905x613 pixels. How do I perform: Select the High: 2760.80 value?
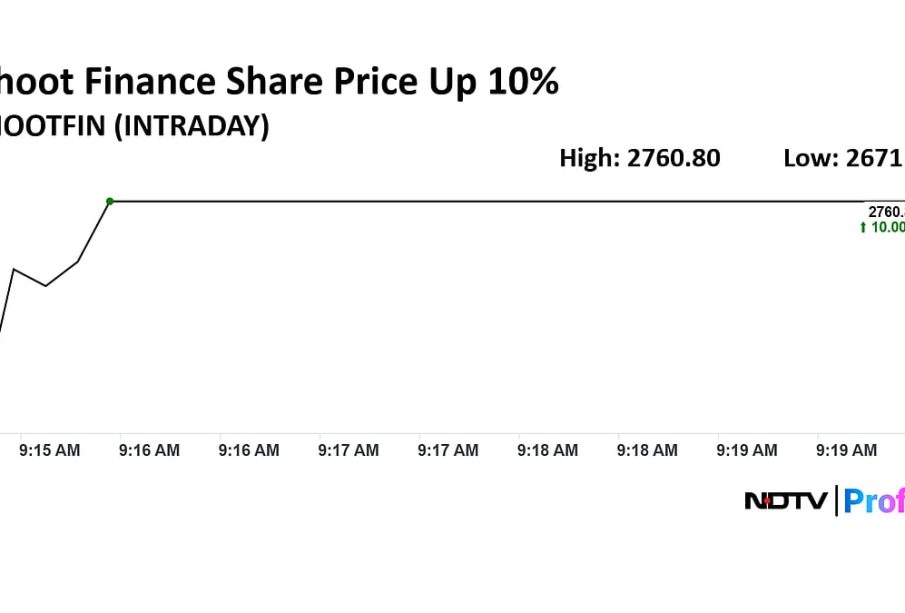(639, 158)
